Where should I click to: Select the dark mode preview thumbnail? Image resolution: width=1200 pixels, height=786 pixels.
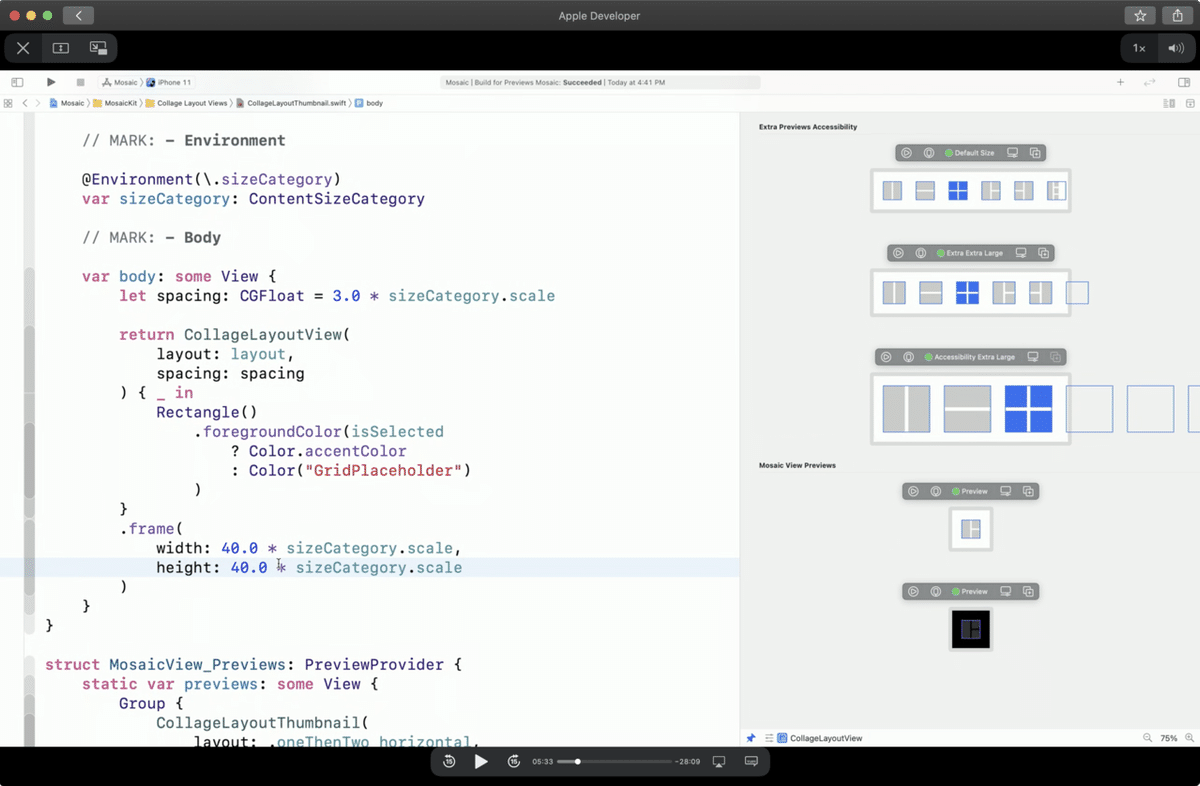pos(971,629)
